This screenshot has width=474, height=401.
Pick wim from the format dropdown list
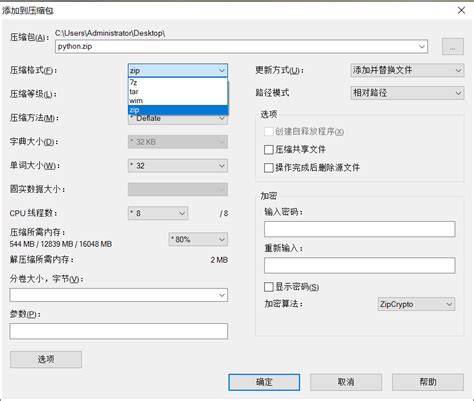click(178, 101)
